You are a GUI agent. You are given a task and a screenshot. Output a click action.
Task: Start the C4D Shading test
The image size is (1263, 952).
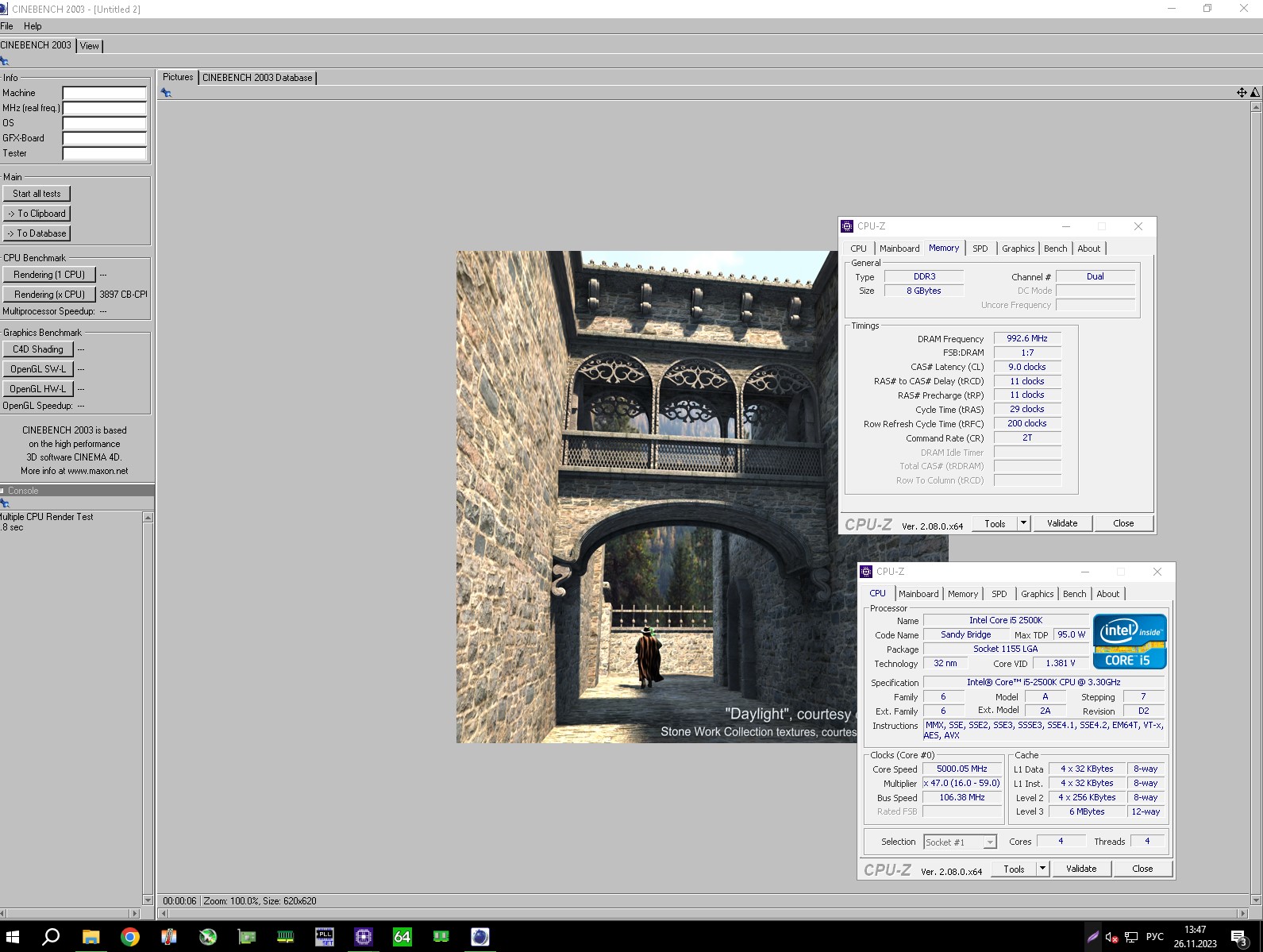(x=38, y=349)
